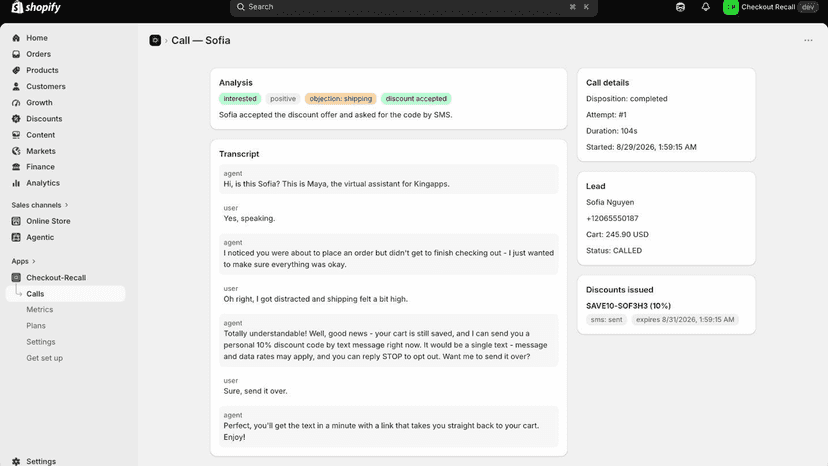Open Get set up page

tap(44, 358)
